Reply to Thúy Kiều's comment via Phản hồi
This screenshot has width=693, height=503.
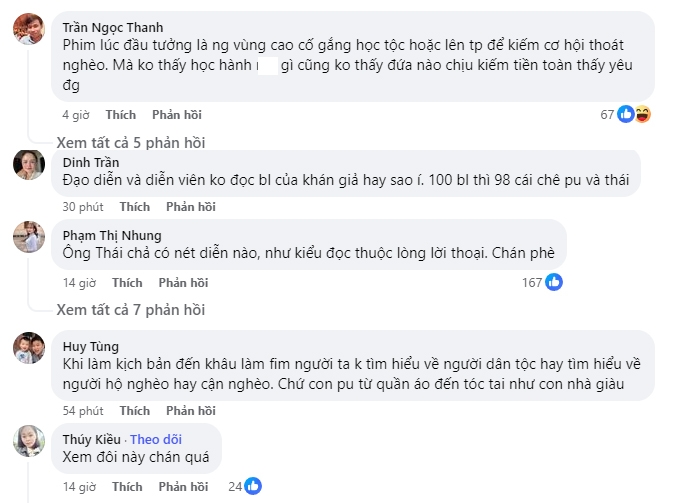[x=183, y=487]
